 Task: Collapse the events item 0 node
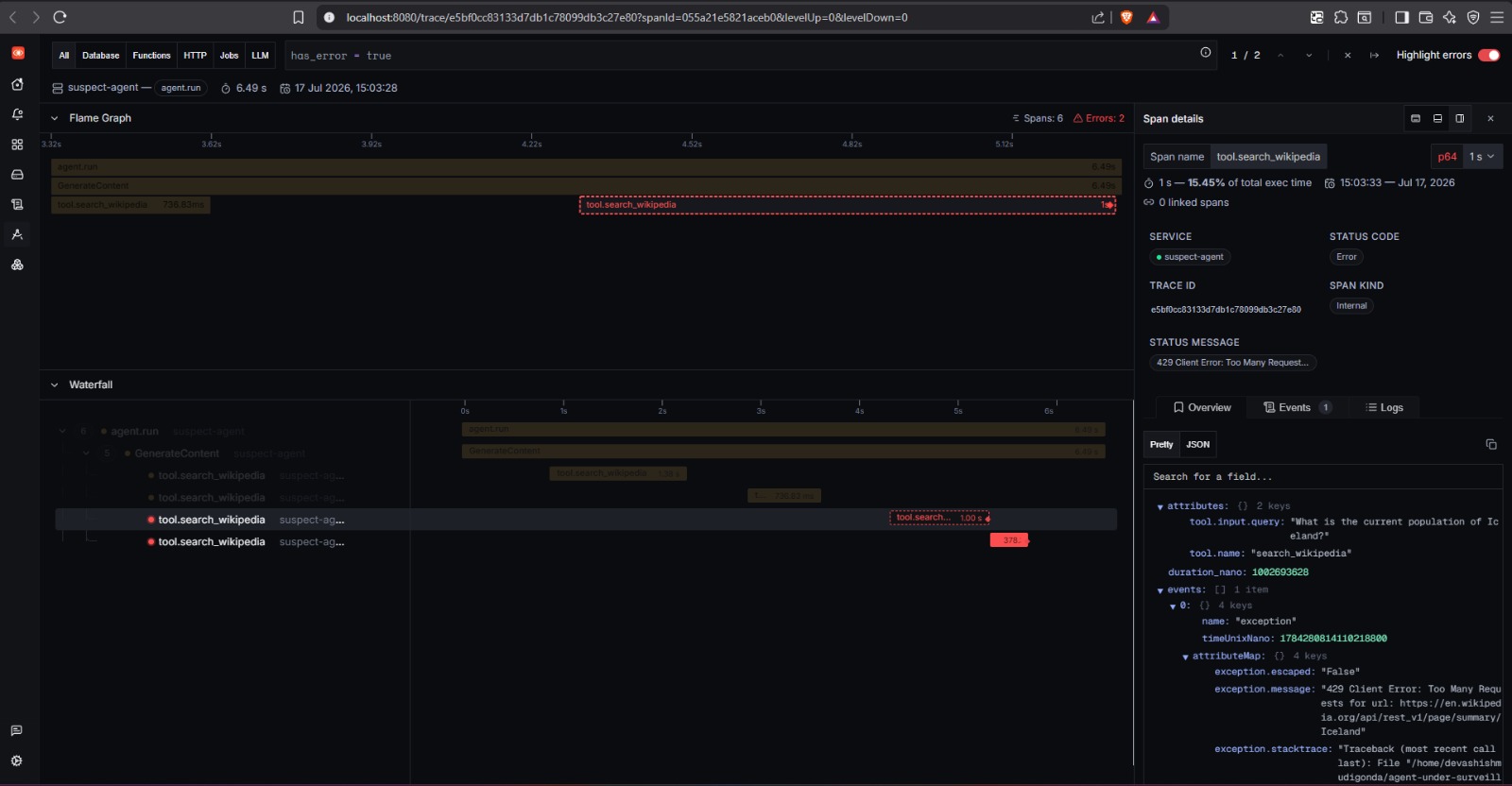[1173, 607]
